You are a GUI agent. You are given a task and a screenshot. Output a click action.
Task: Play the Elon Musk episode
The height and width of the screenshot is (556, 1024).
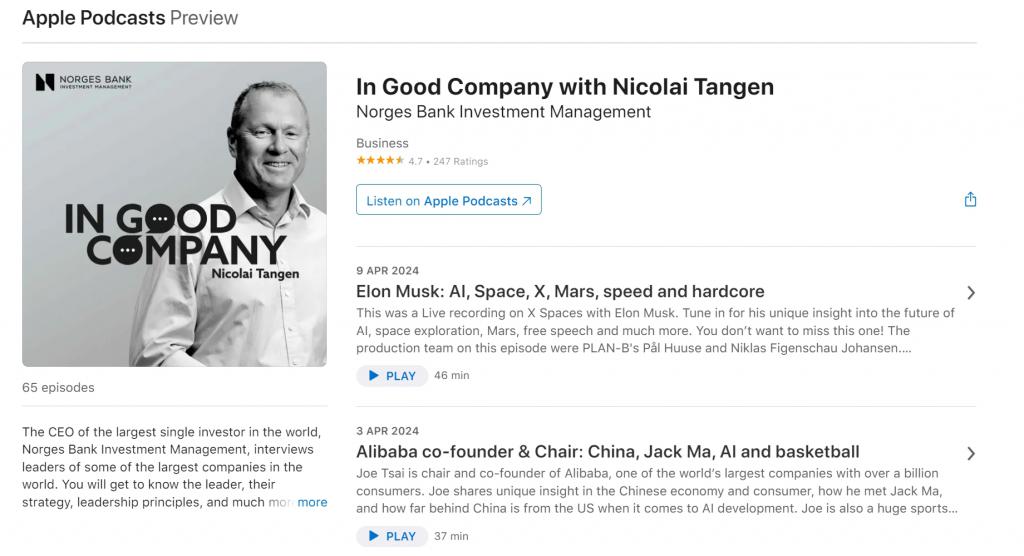391,376
